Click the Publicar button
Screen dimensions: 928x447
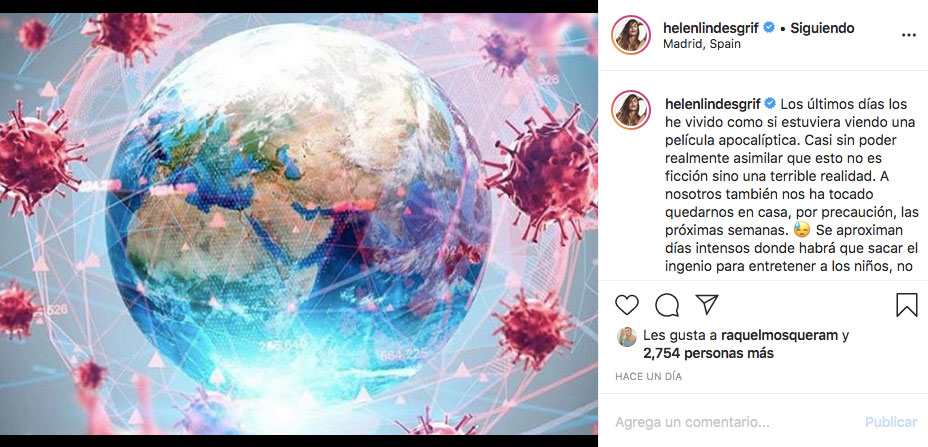(891, 422)
